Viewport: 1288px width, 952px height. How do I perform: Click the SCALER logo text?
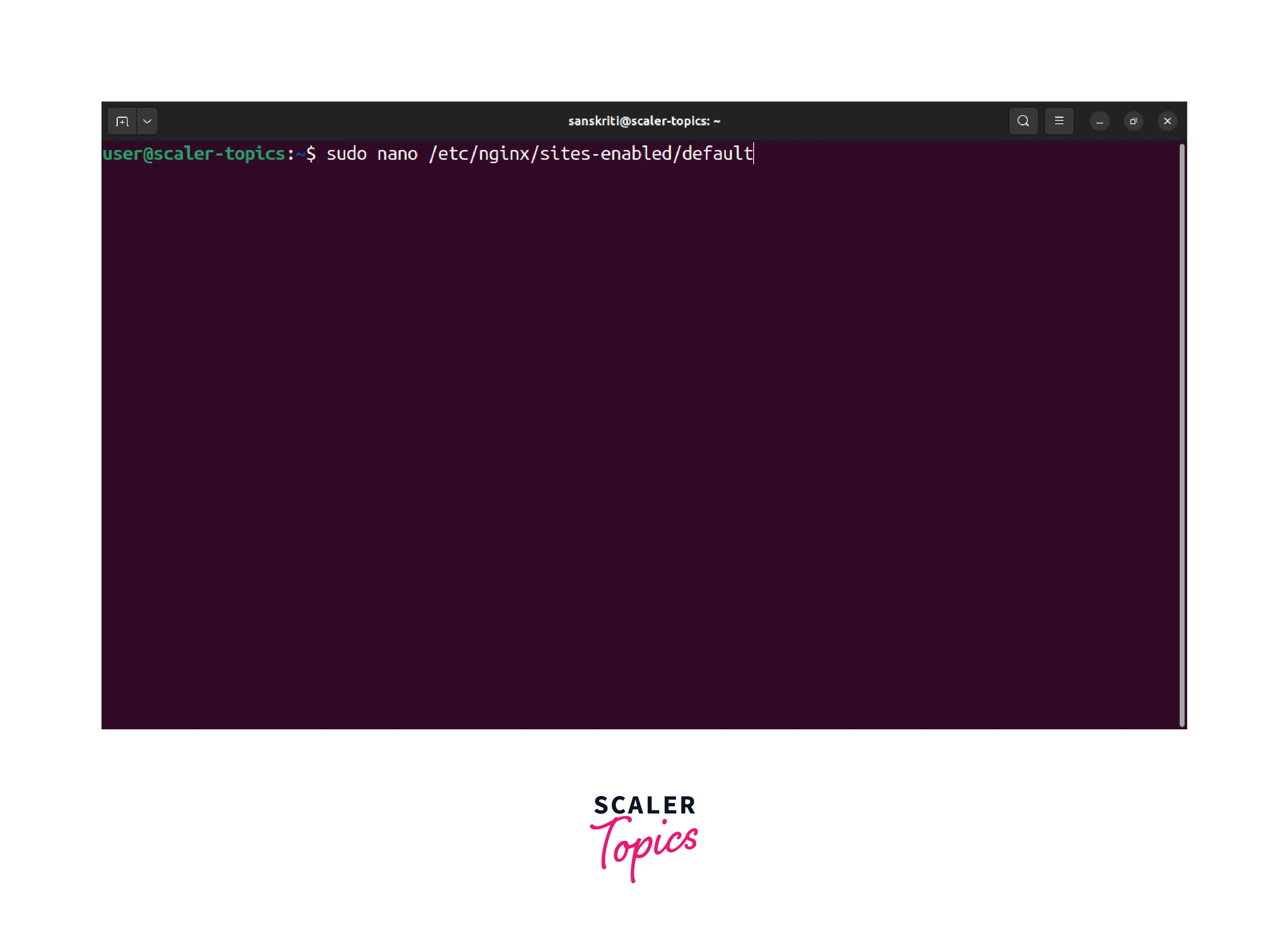644,805
